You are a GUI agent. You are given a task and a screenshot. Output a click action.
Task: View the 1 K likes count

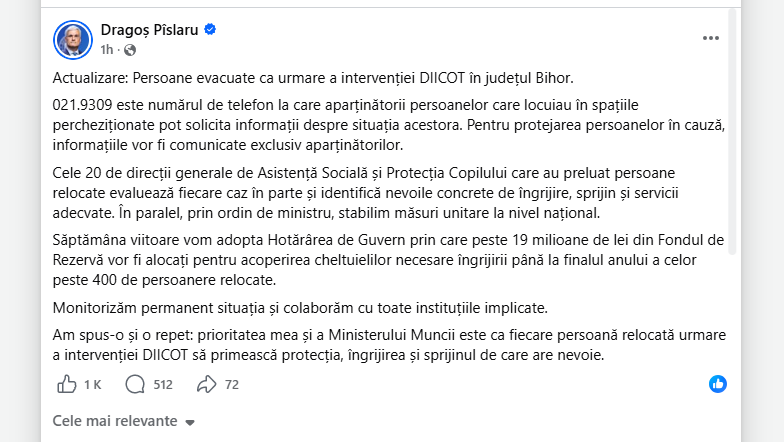pos(92,385)
